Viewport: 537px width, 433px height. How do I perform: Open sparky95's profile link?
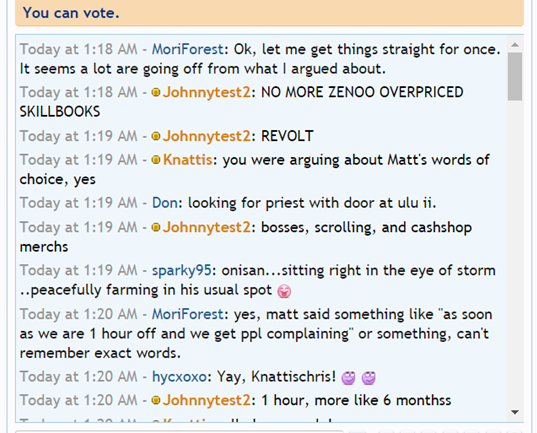182,270
